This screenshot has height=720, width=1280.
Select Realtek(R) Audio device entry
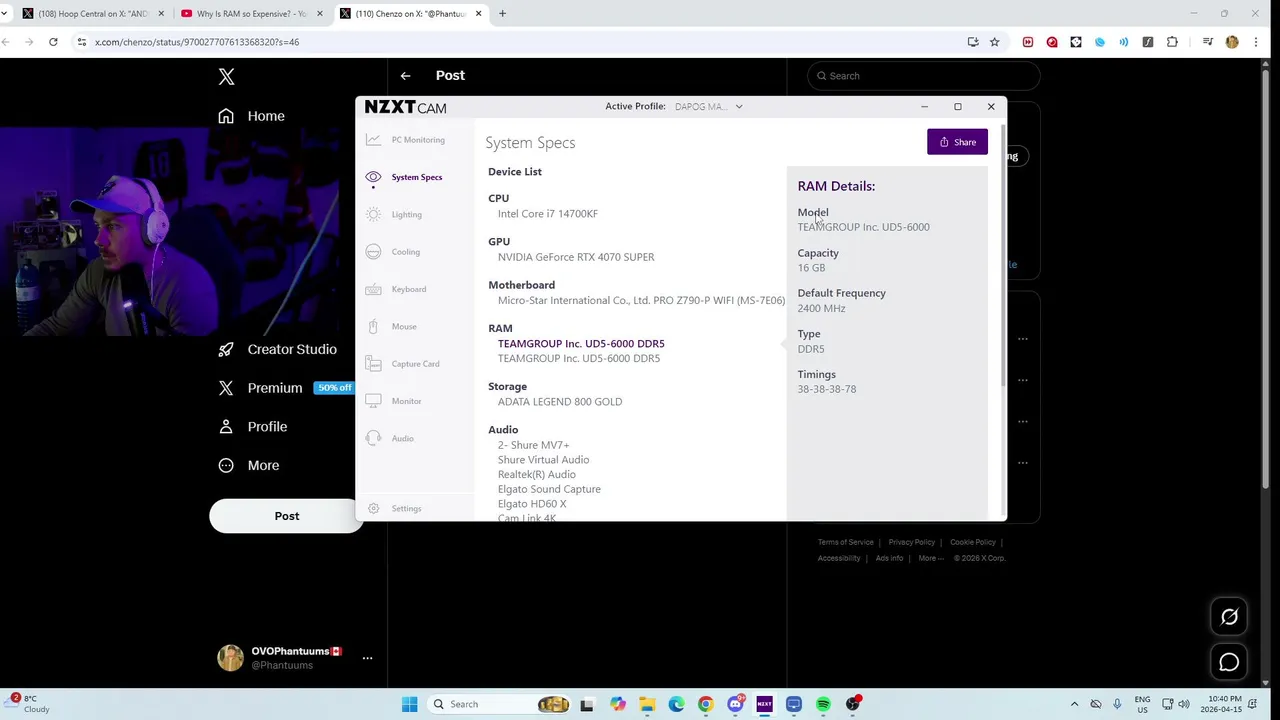coord(537,474)
